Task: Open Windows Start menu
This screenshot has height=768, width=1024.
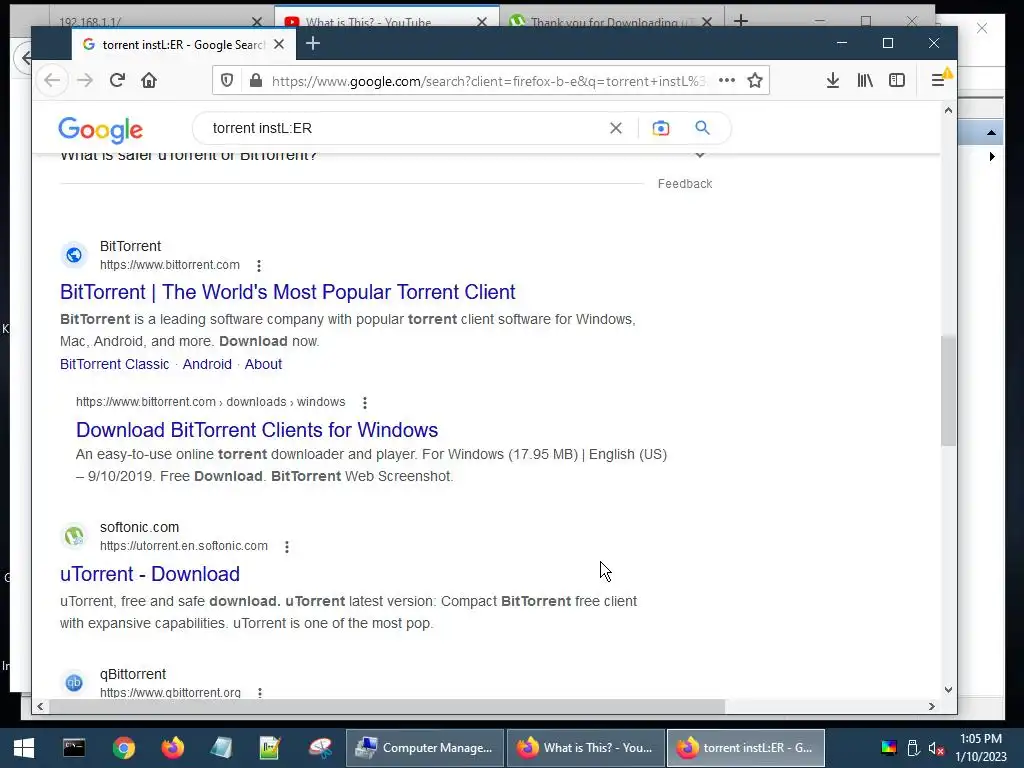Action: click(24, 748)
